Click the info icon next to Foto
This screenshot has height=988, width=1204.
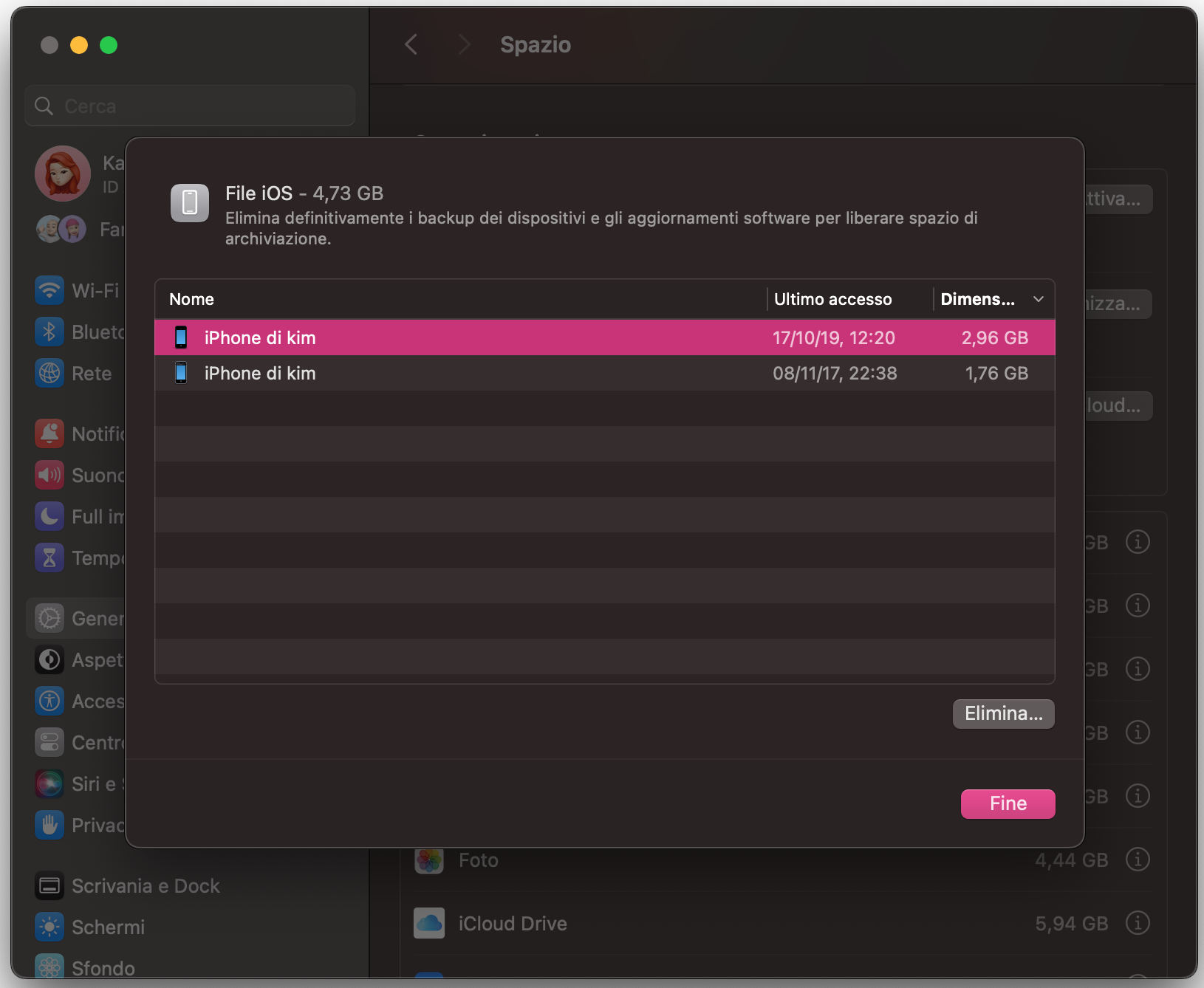[x=1137, y=860]
